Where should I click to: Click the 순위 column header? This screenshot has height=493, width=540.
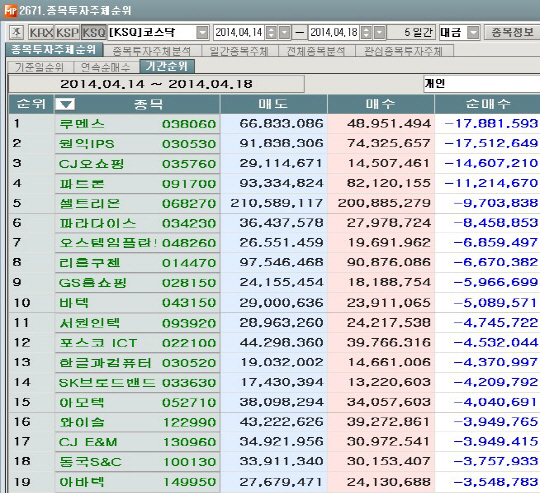point(31,104)
